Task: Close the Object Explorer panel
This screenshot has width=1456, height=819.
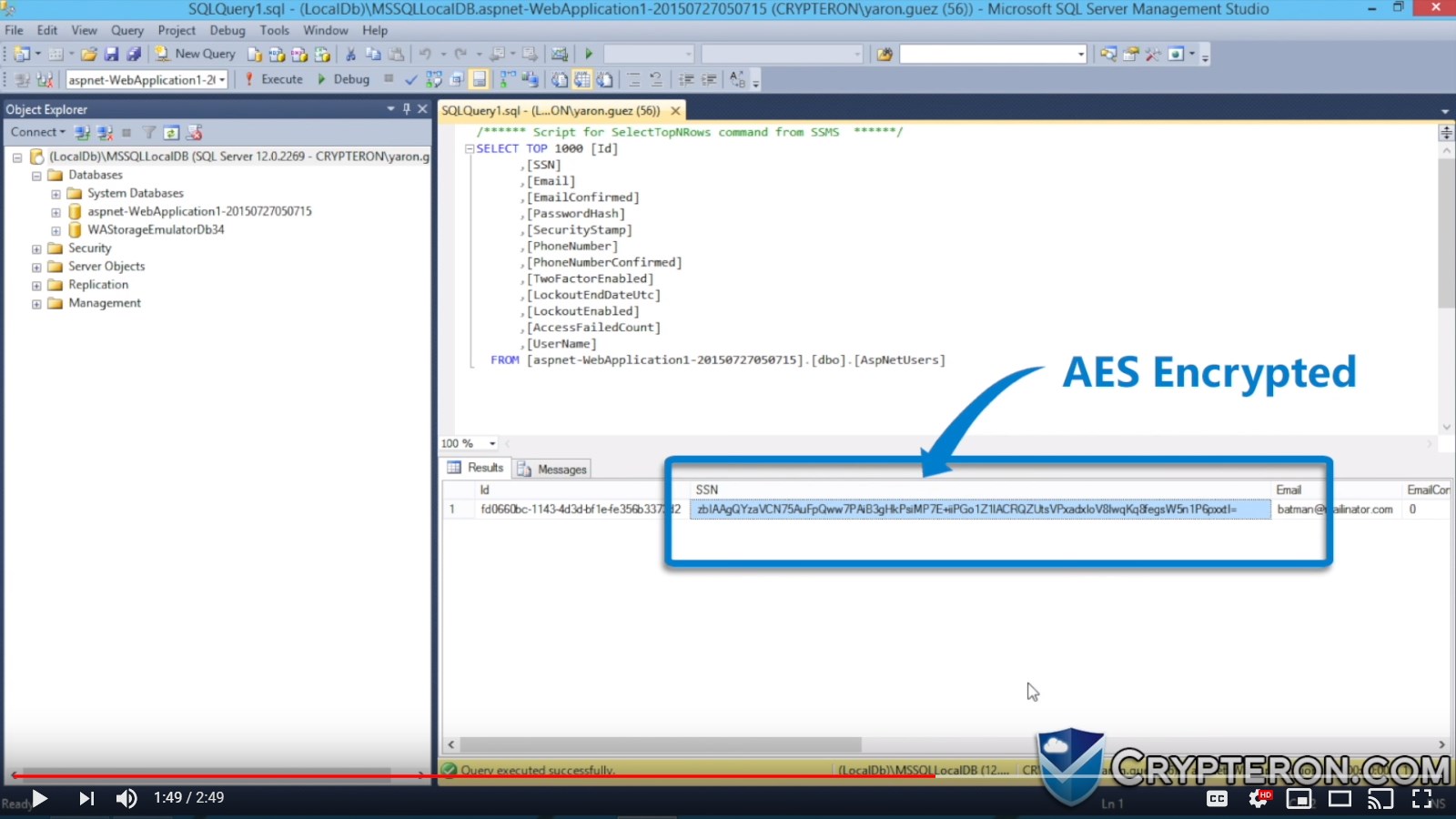Action: [422, 108]
